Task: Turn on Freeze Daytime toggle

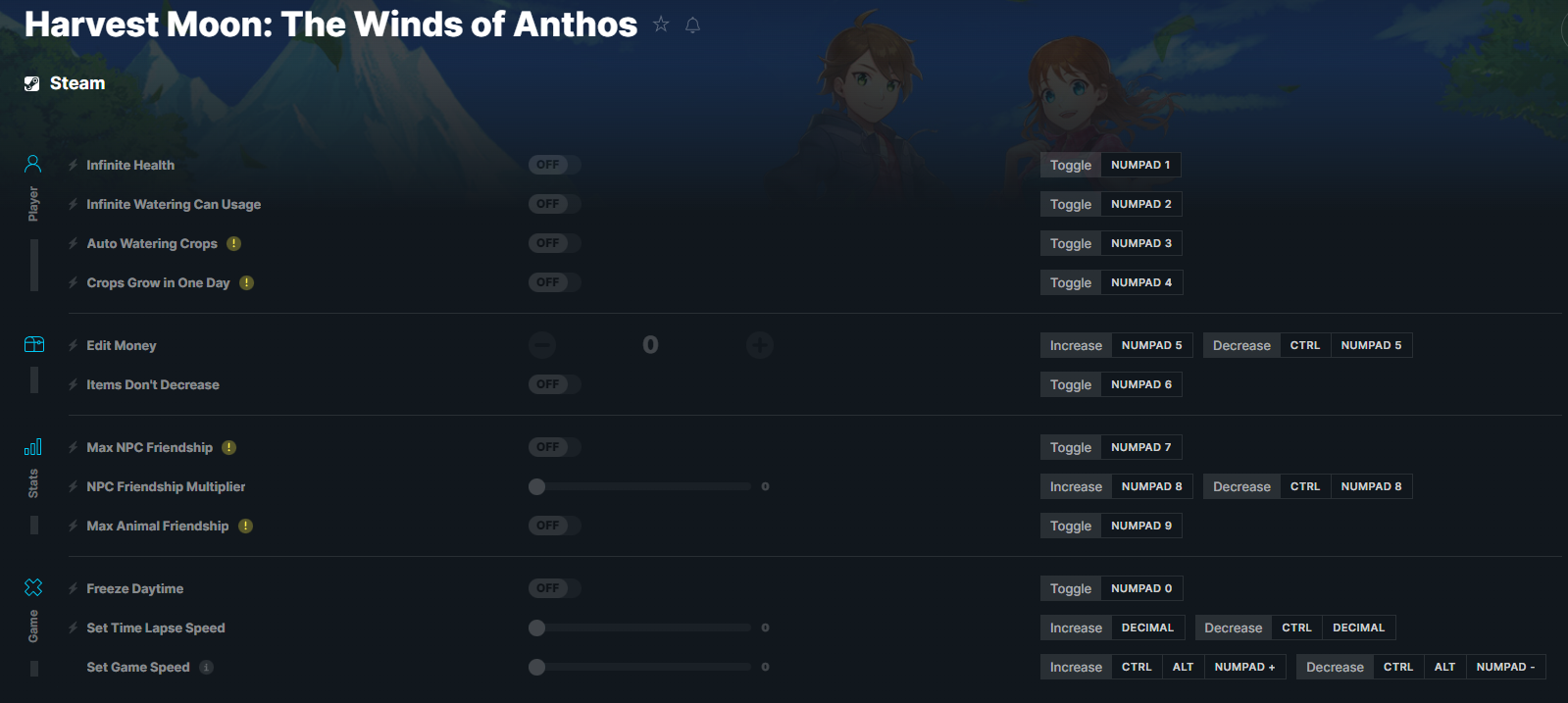Action: pyautogui.click(x=555, y=588)
